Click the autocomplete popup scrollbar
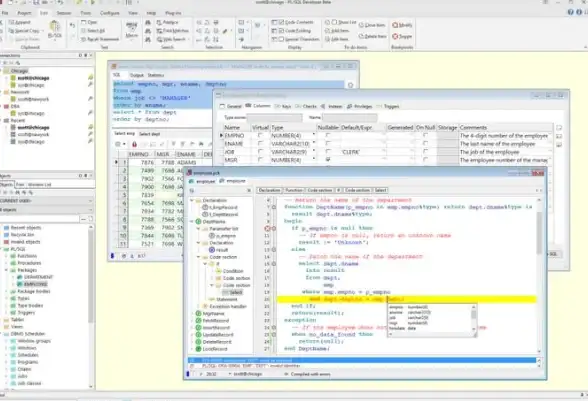The height and width of the screenshot is (401, 588). pyautogui.click(x=474, y=318)
